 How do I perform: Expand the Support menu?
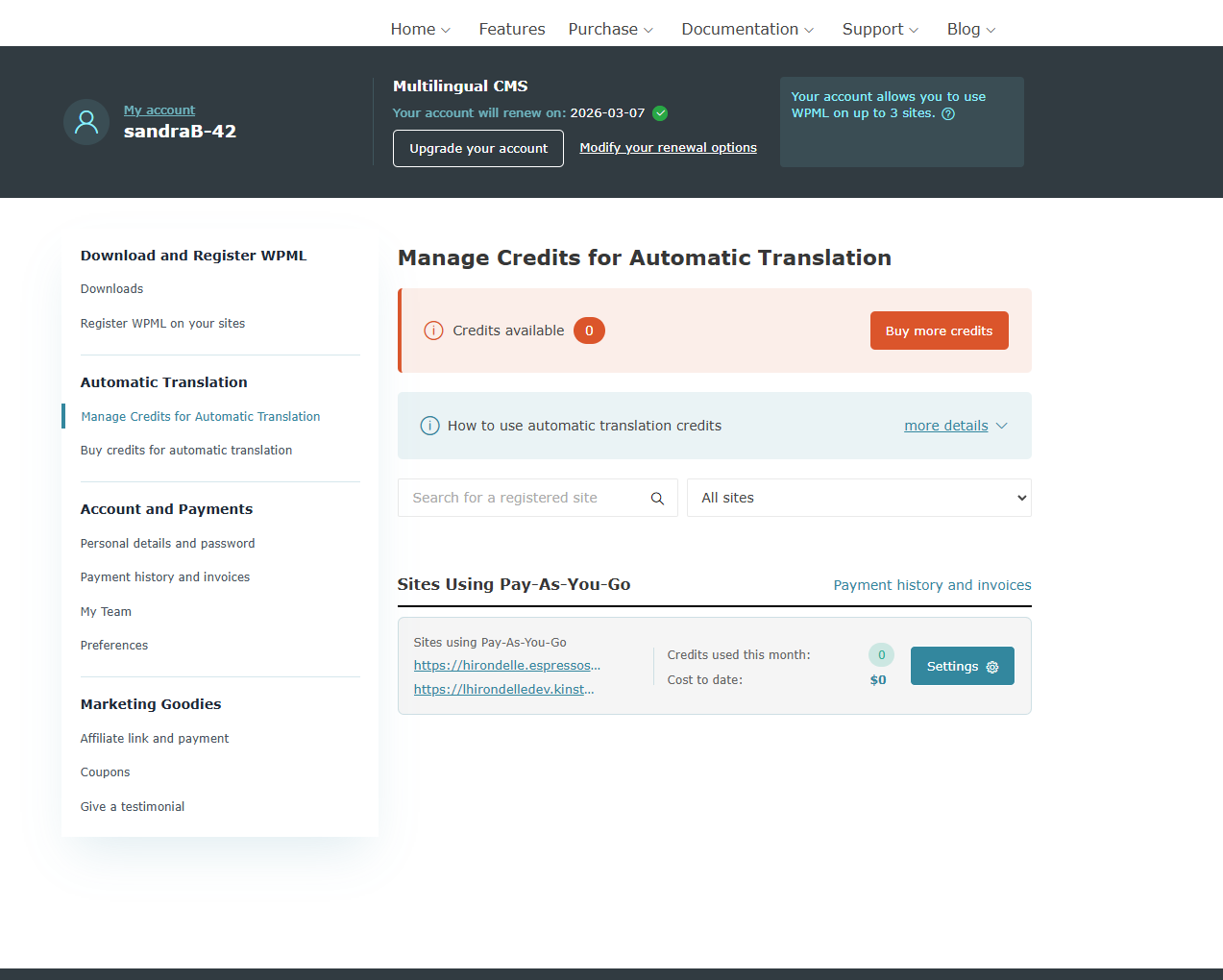(x=880, y=30)
